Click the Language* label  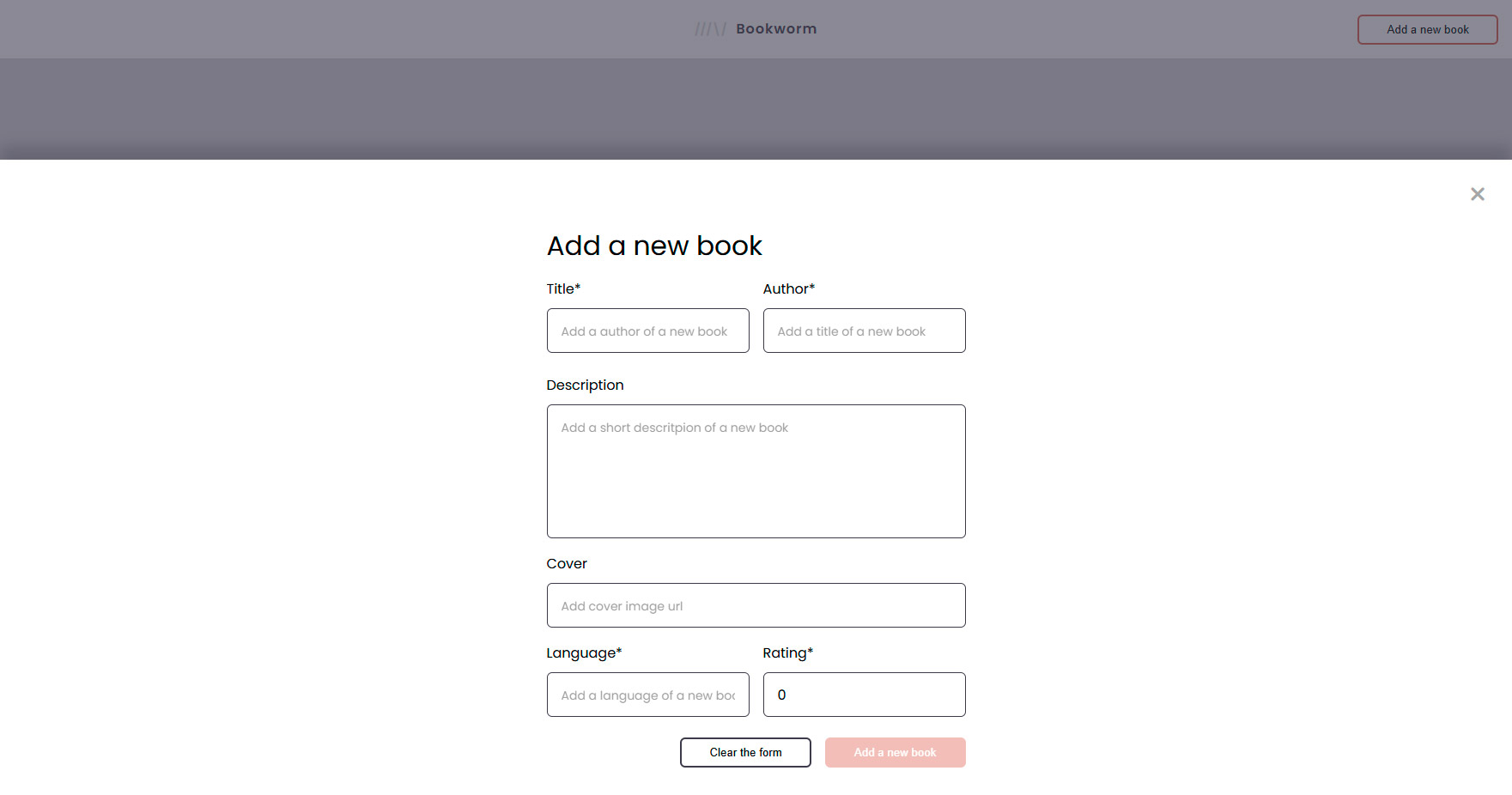click(x=584, y=652)
